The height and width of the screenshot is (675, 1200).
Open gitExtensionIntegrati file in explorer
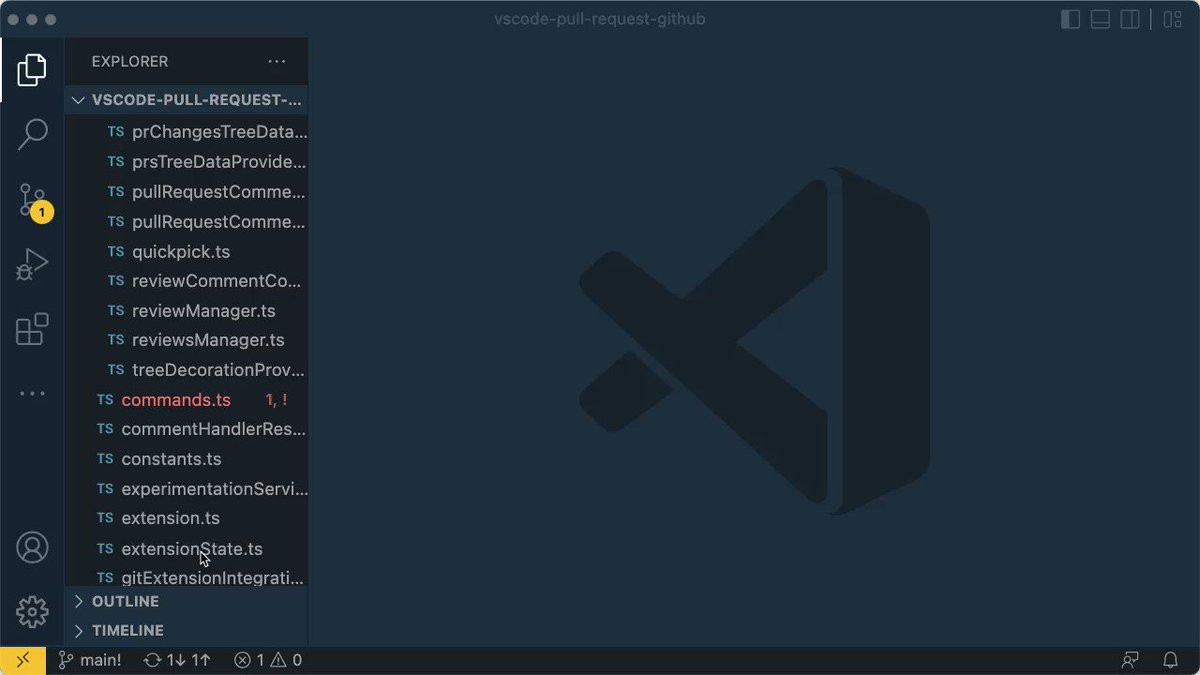187,577
